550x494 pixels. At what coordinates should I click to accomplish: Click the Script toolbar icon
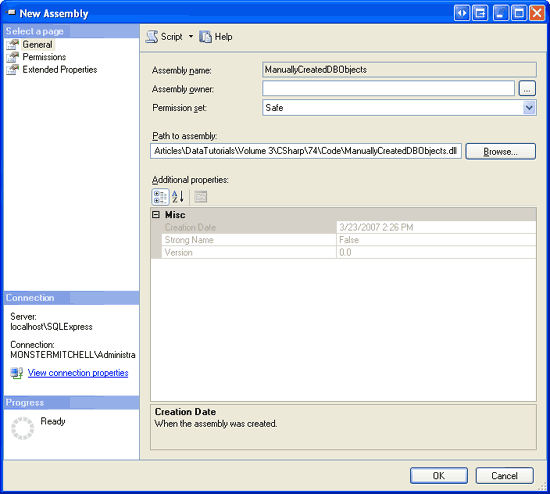152,36
